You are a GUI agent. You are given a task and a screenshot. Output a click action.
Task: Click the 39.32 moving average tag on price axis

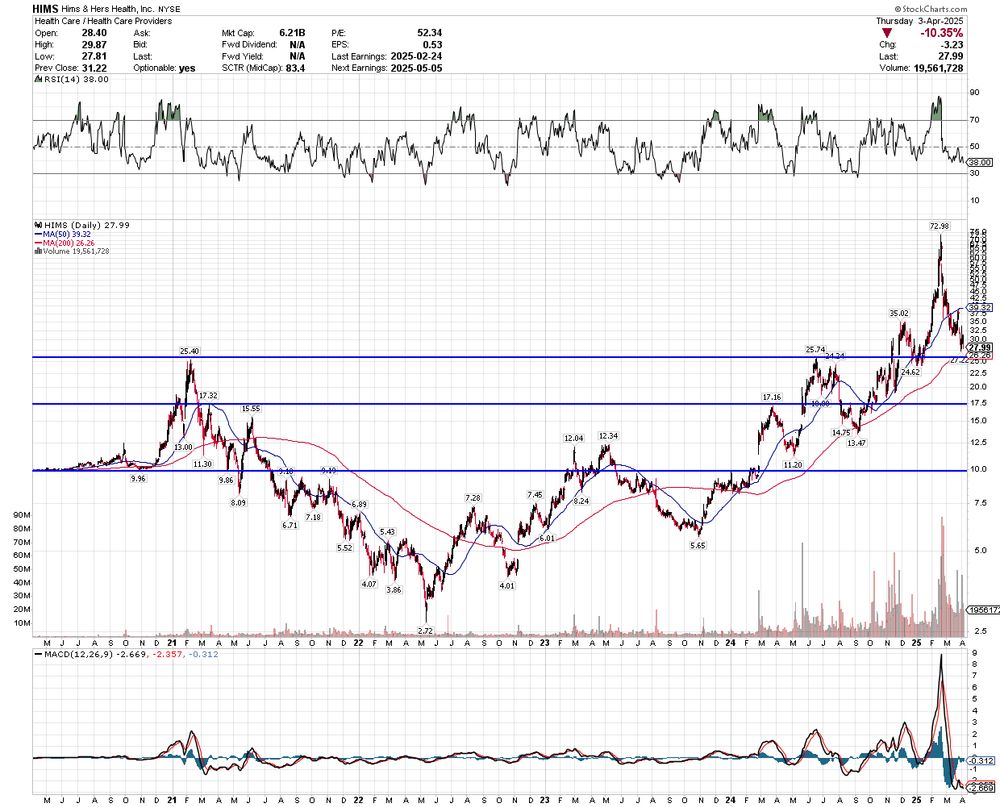click(981, 307)
